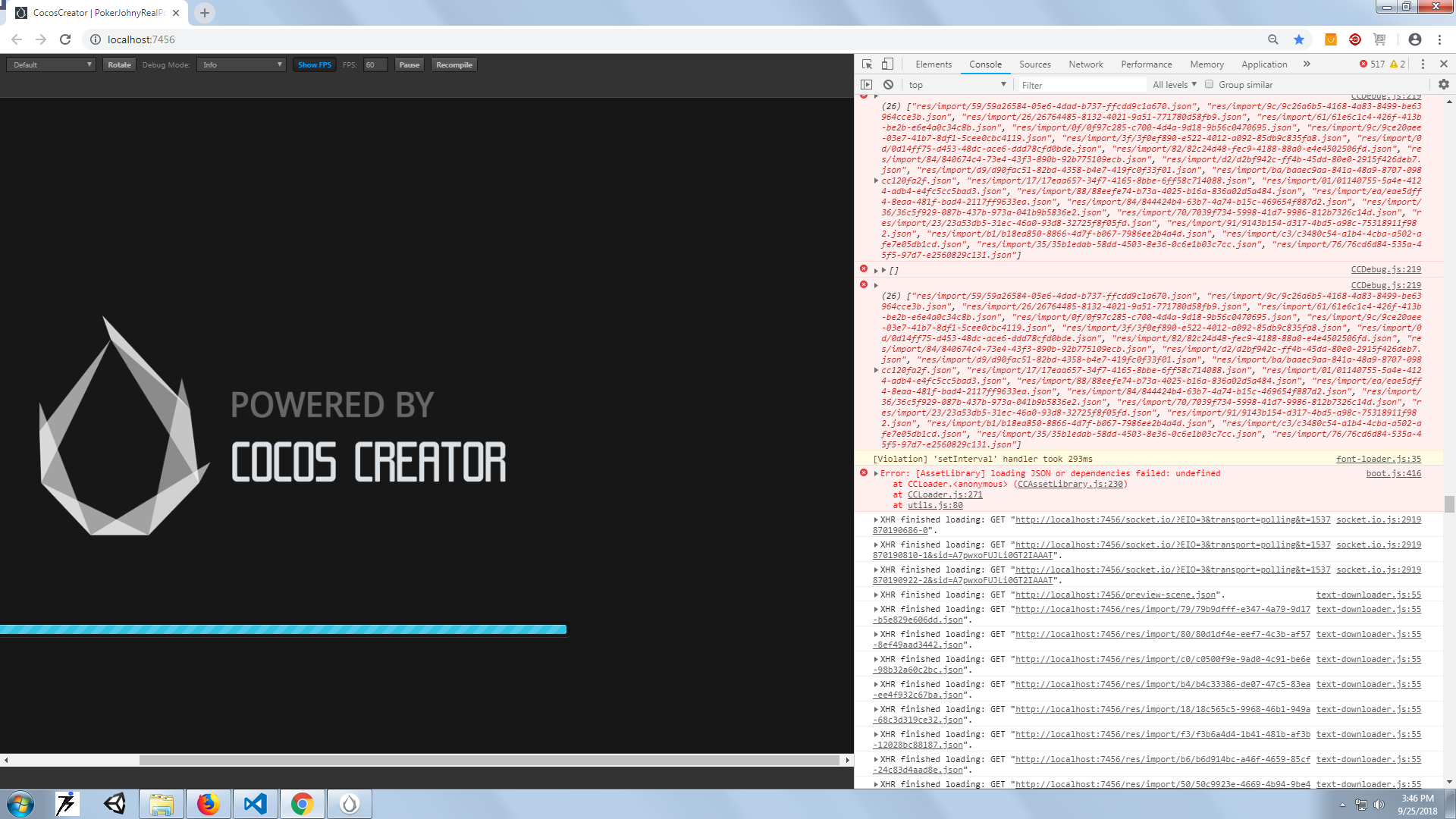The image size is (1456, 819).
Task: Open Windows Start menu
Action: tap(20, 804)
